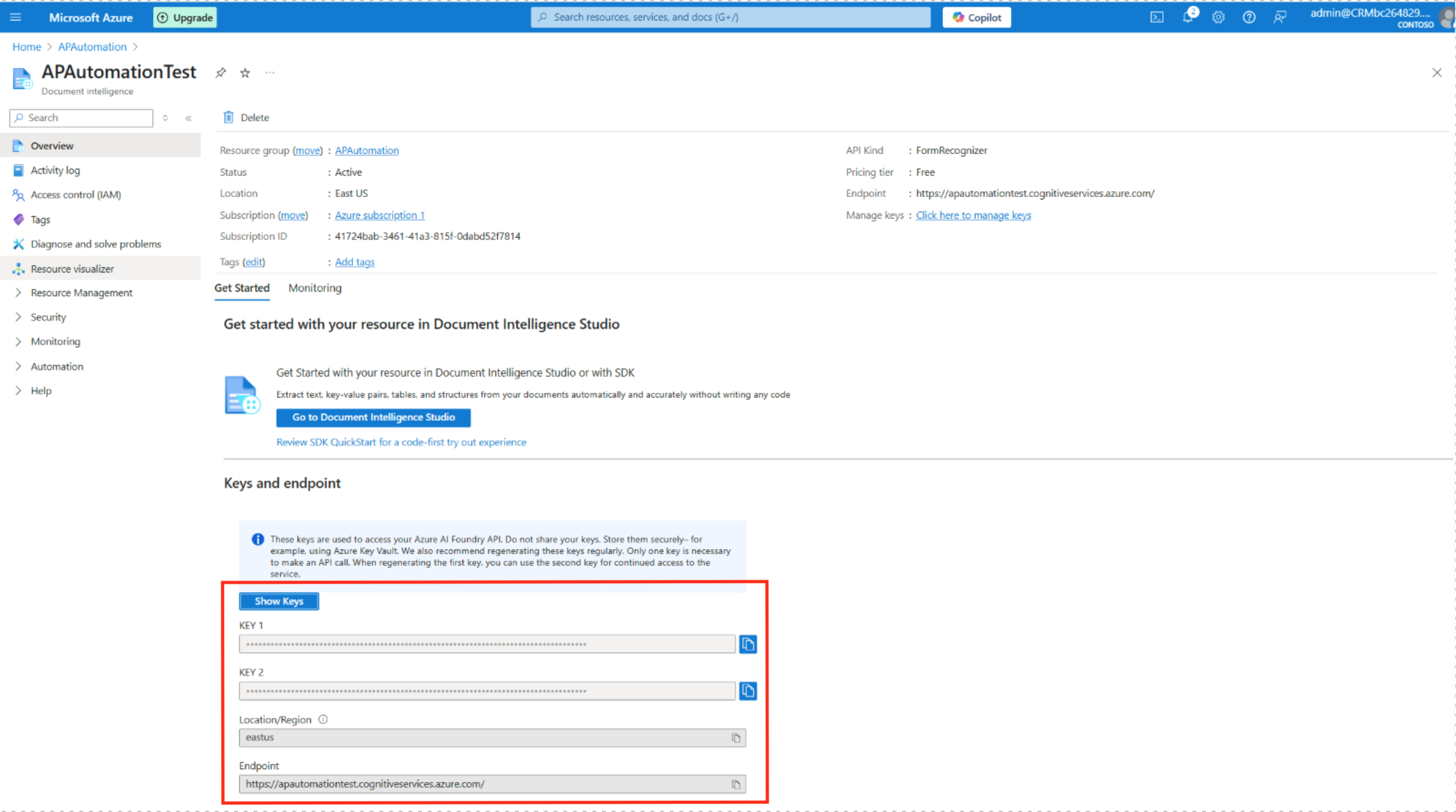Select Overview in sidebar
Image resolution: width=1456 pixels, height=812 pixels.
coord(100,146)
